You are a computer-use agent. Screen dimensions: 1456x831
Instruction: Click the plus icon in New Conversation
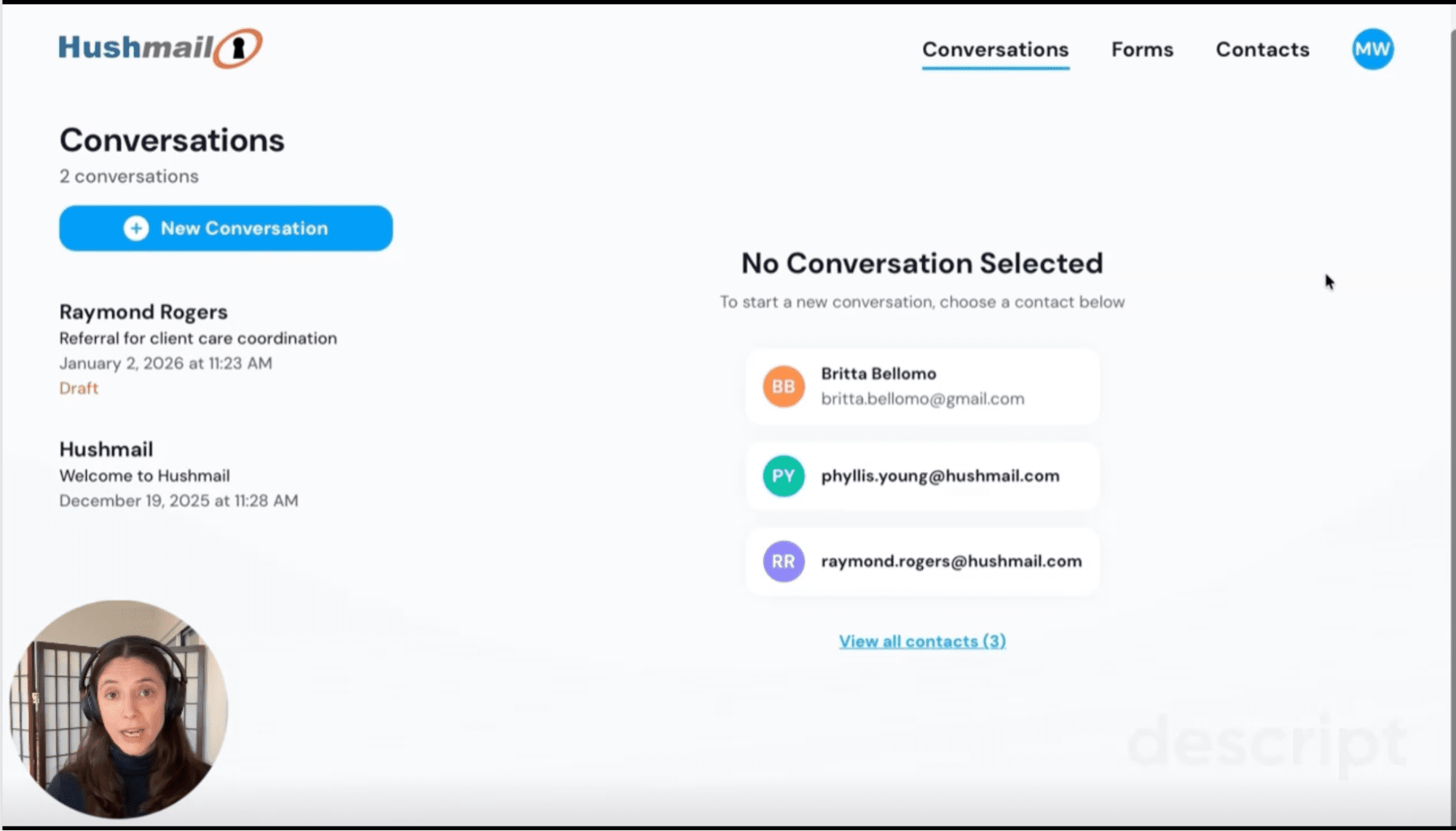click(136, 228)
